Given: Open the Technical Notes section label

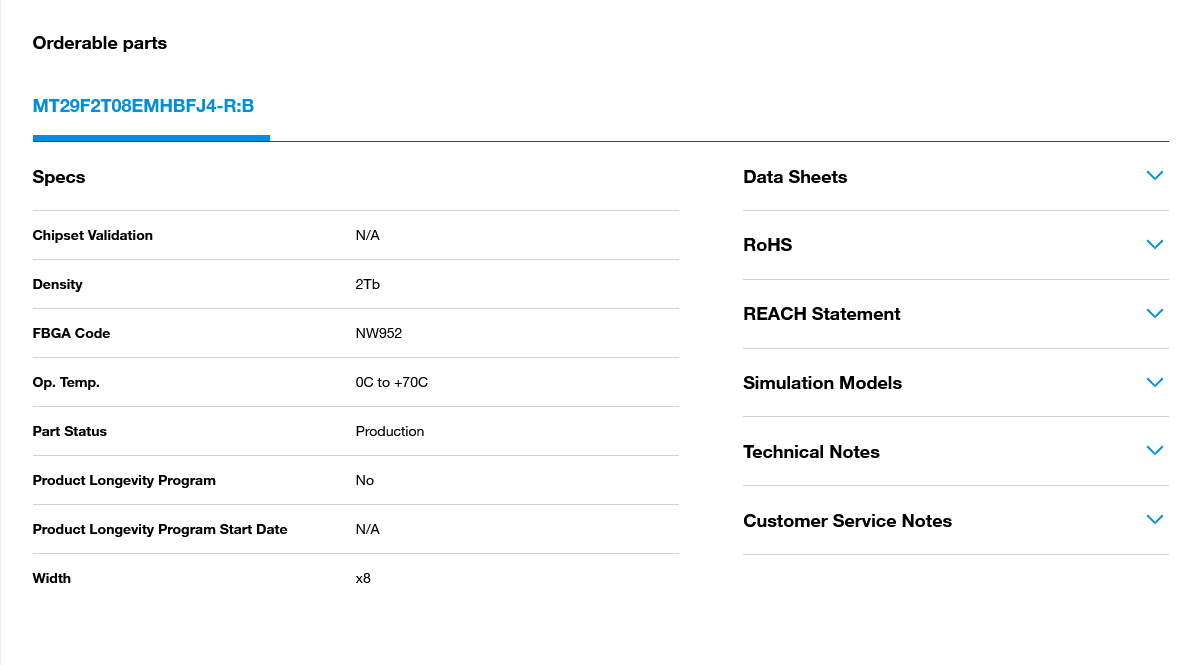Looking at the screenshot, I should 811,452.
